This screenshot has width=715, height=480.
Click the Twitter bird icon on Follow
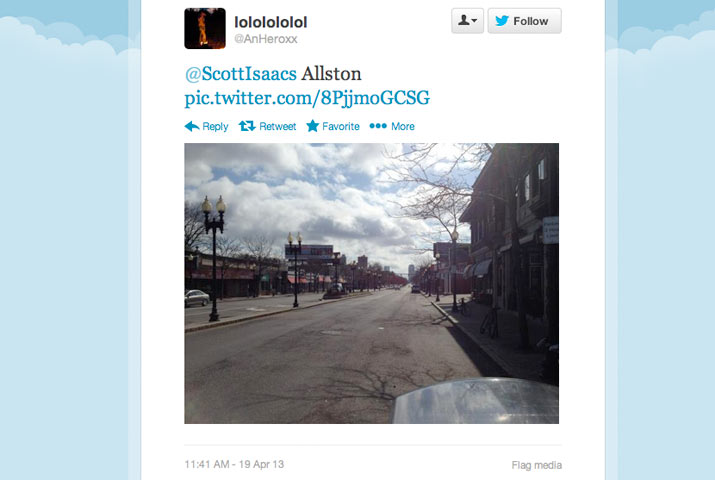(x=502, y=21)
